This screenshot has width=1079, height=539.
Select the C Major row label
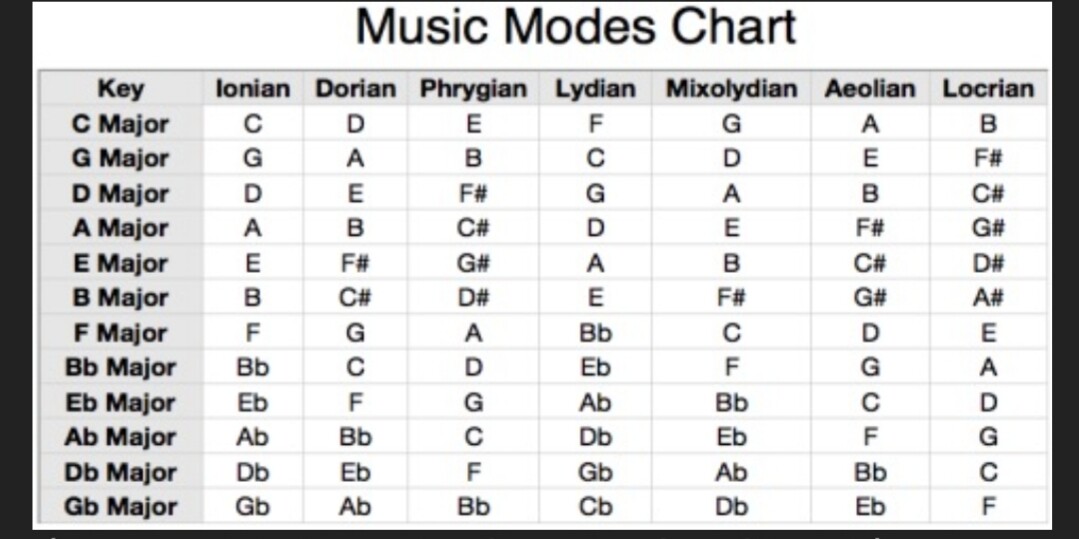pyautogui.click(x=120, y=124)
